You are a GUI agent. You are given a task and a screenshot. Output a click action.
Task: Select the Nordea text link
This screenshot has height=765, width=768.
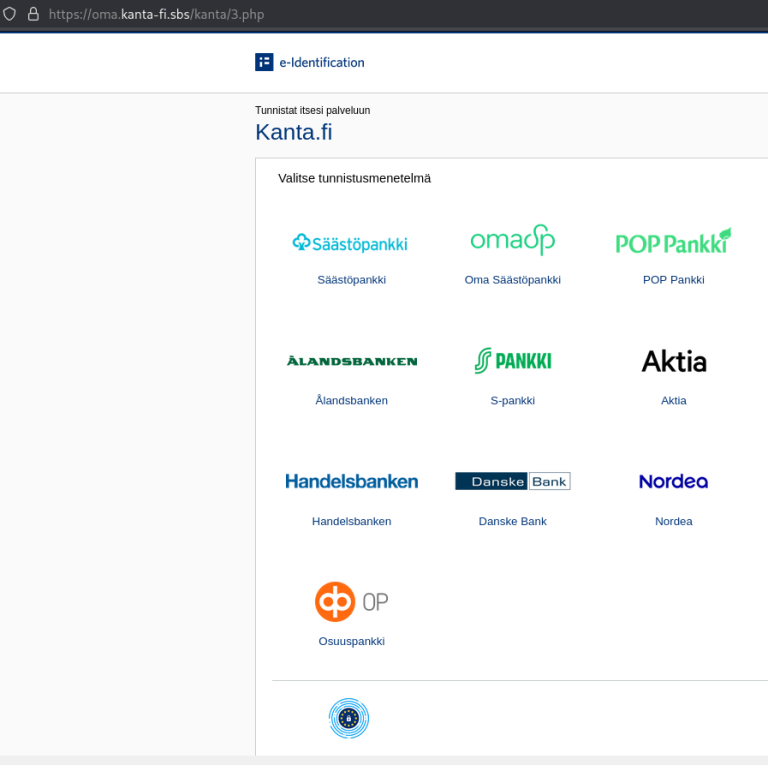point(673,521)
